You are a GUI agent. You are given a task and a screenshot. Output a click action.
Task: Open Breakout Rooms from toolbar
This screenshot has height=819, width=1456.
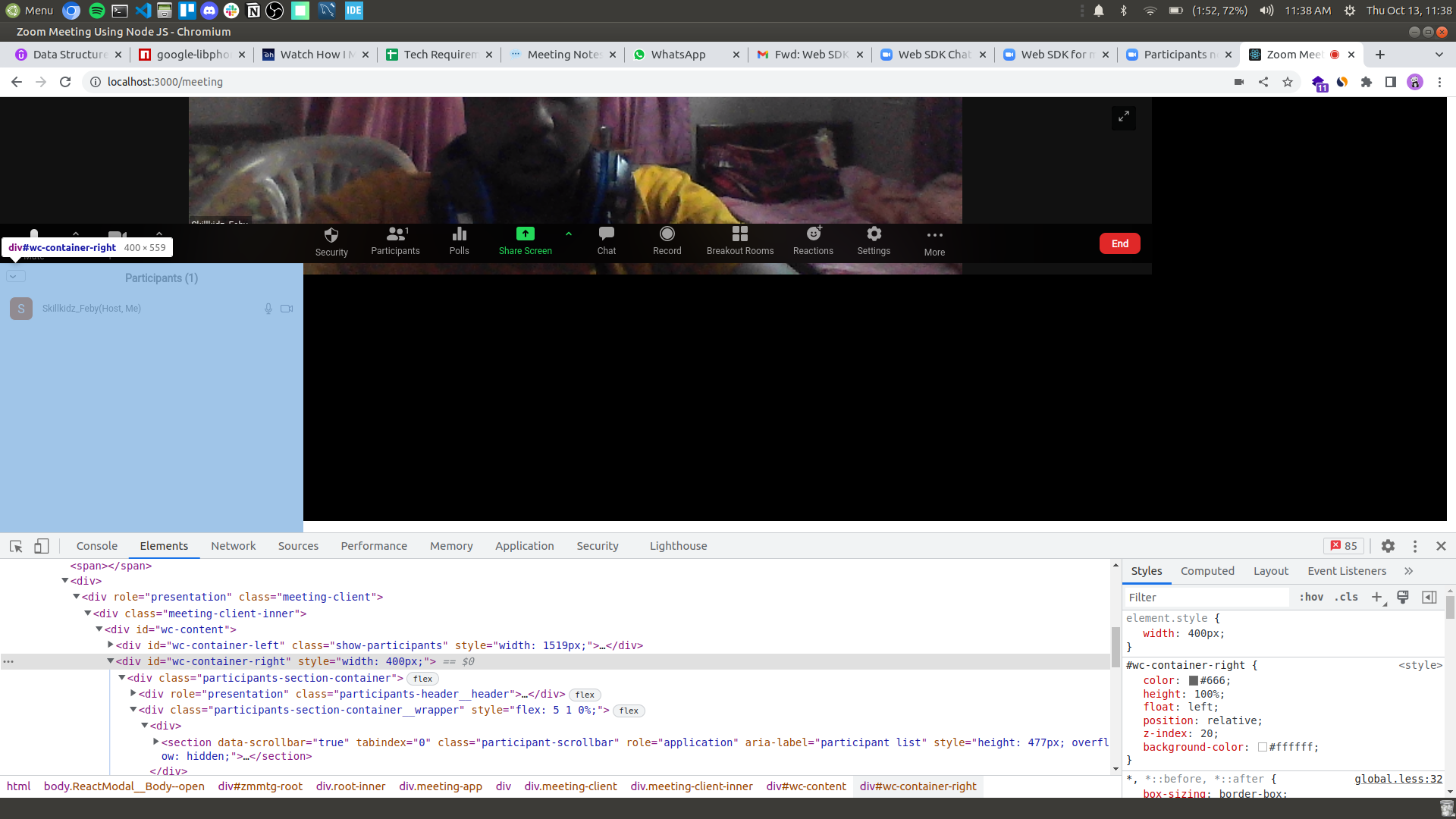coord(739,234)
